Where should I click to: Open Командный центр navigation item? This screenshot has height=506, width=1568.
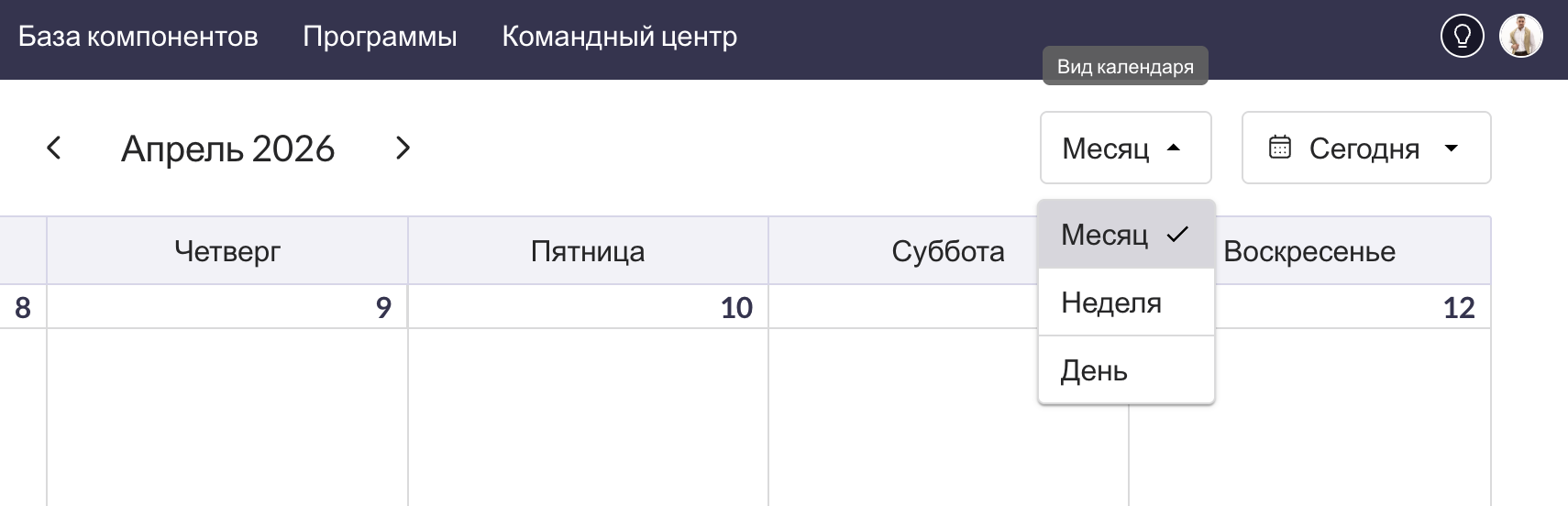pos(619,37)
